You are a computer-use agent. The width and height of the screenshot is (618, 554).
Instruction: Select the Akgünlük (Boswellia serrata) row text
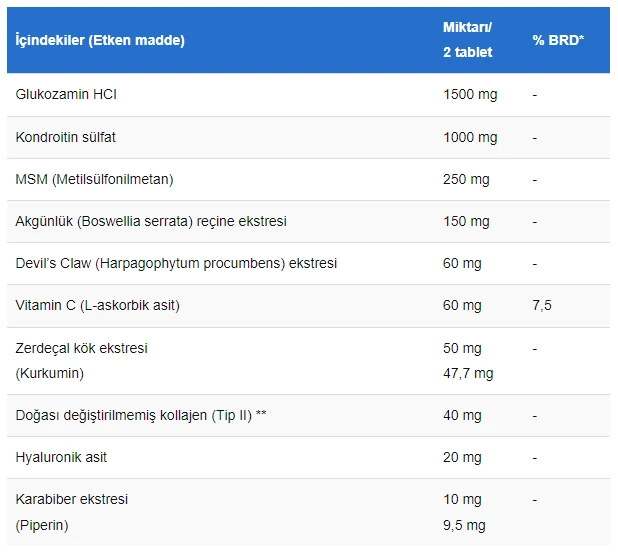[x=151, y=221]
